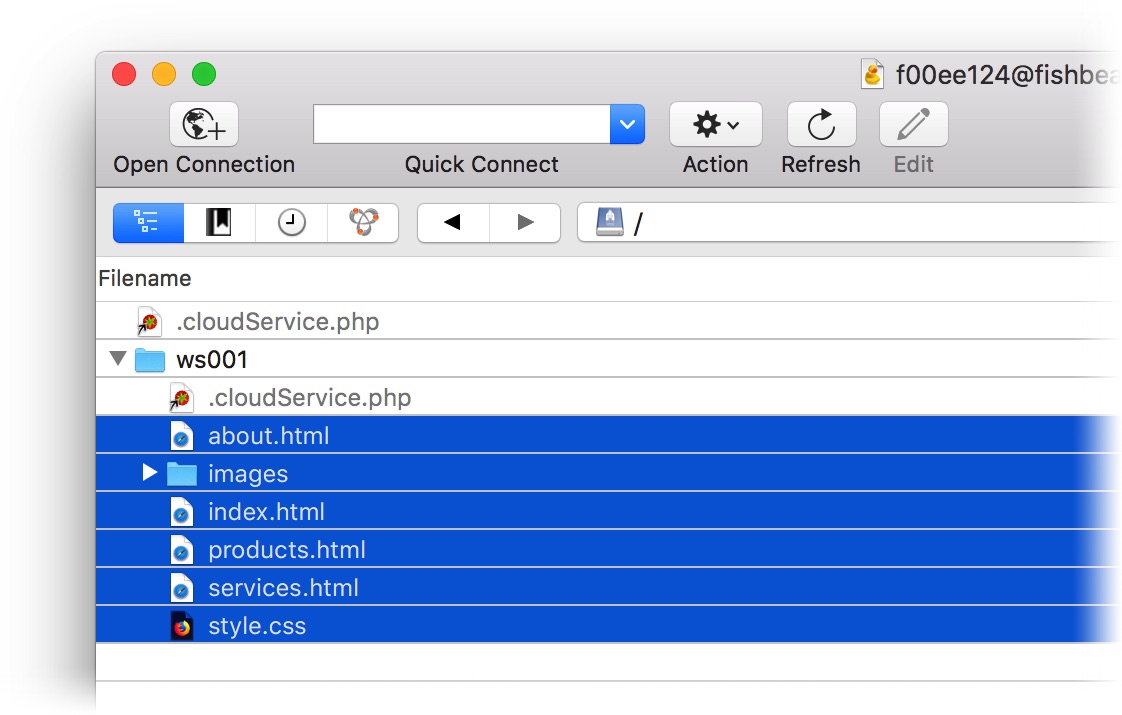Click the index.html file icon
Image resolution: width=1122 pixels, height=715 pixels.
[x=182, y=512]
